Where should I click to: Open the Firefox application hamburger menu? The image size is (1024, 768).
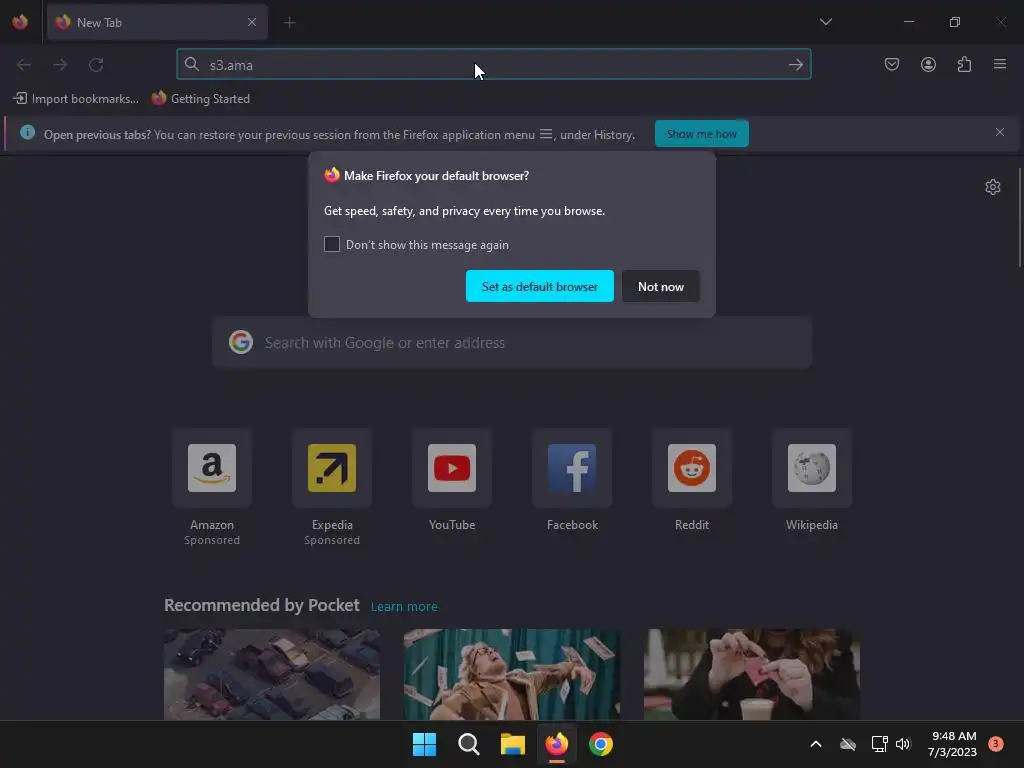(x=1000, y=64)
